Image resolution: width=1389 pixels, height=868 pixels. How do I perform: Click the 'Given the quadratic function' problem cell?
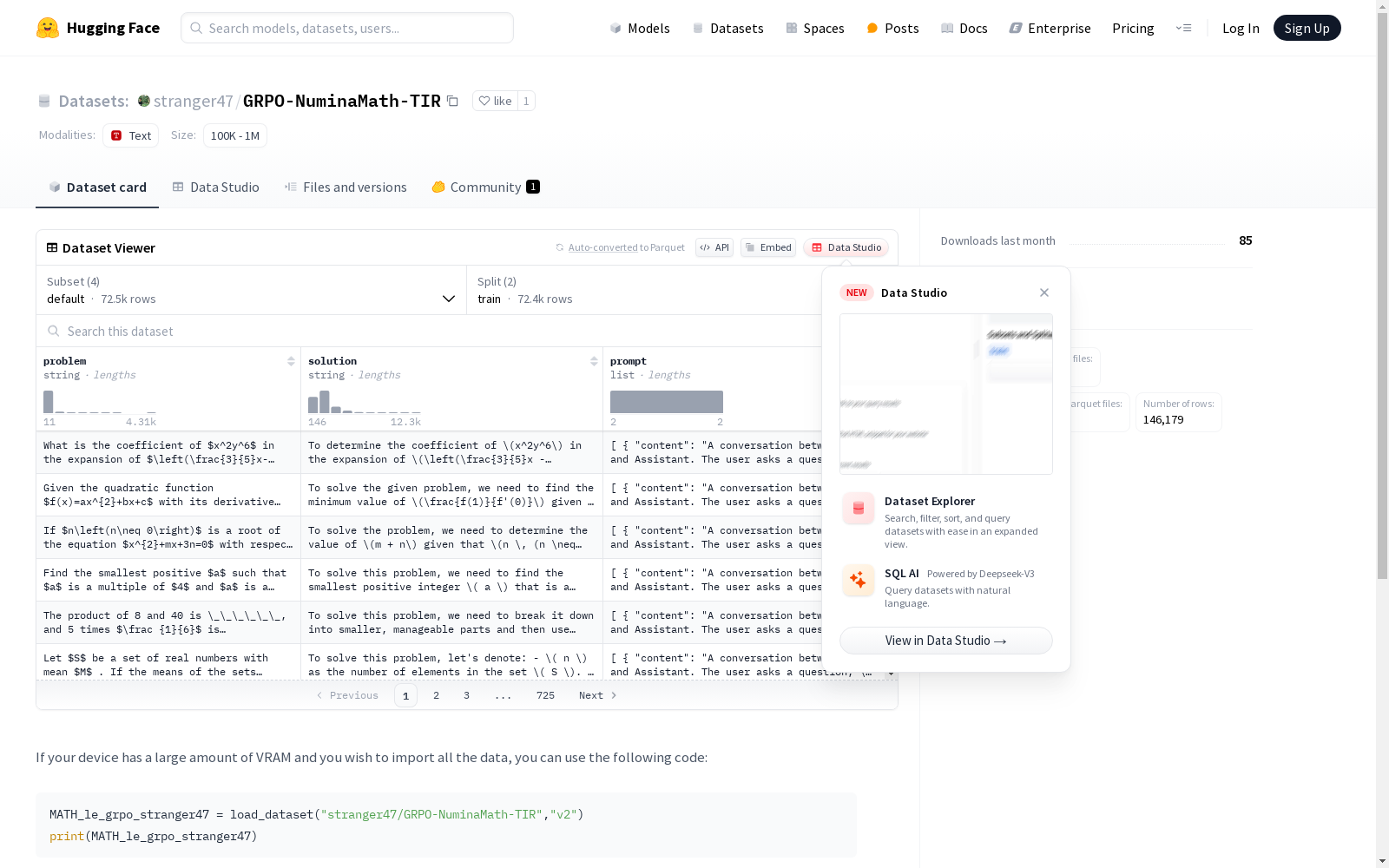coord(168,495)
